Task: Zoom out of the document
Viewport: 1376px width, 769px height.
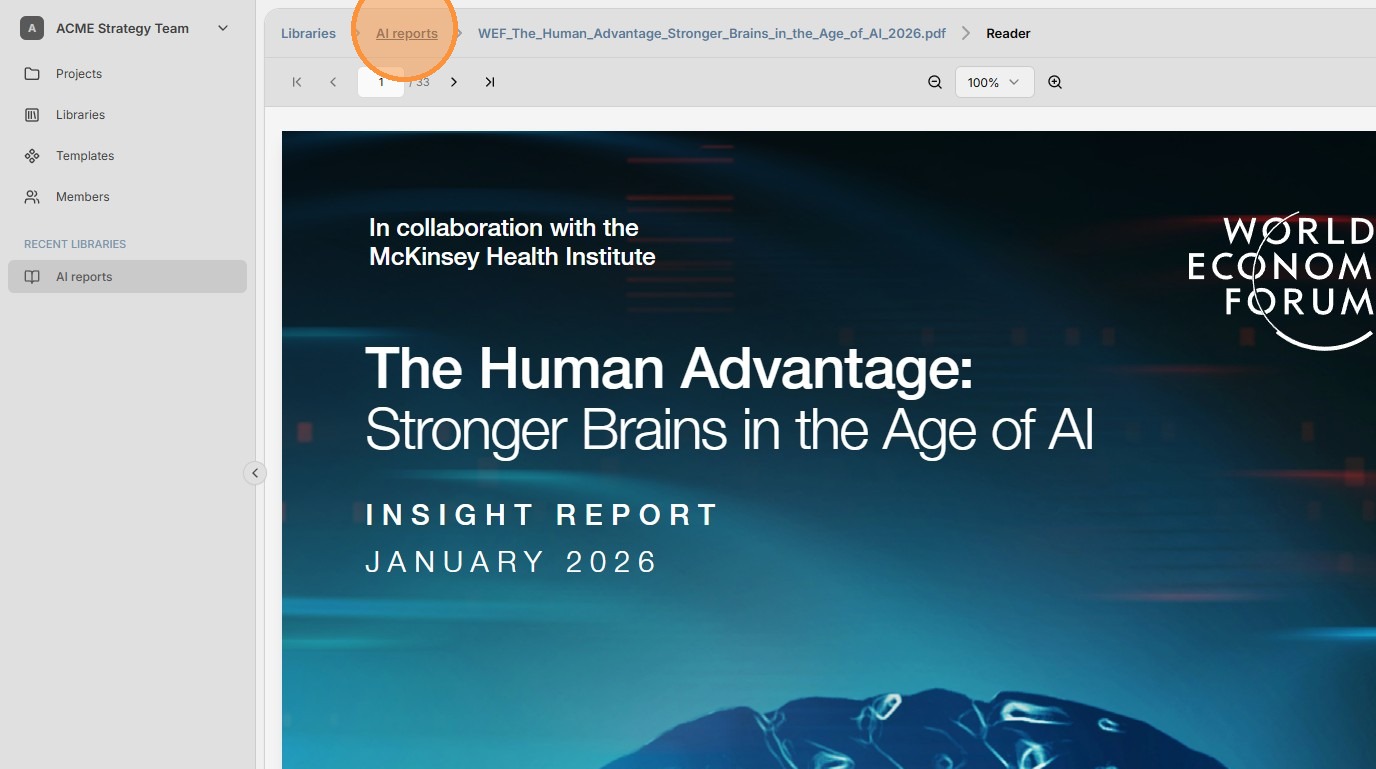Action: coord(935,82)
